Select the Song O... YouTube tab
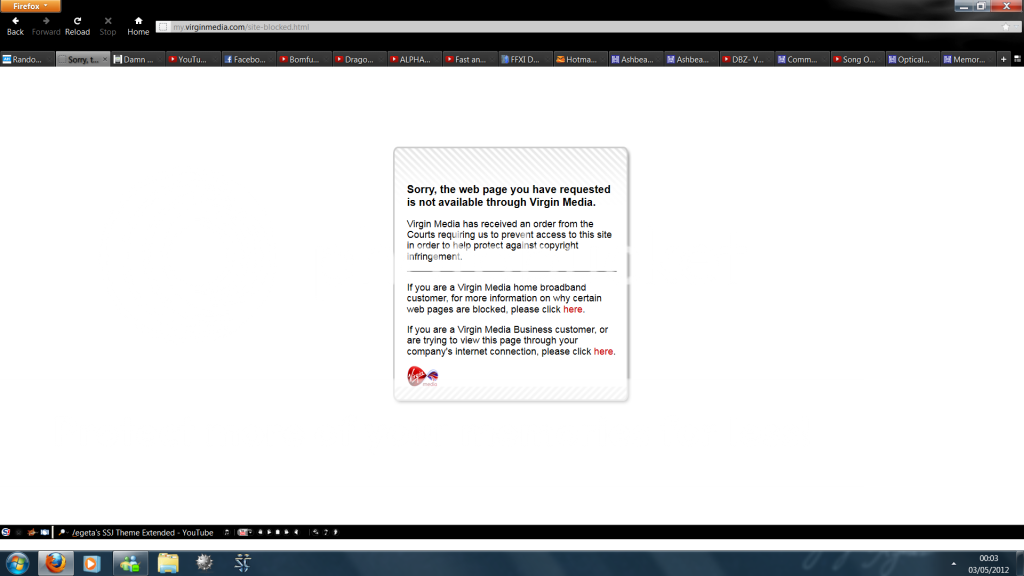Image resolution: width=1024 pixels, height=576 pixels. coord(856,59)
